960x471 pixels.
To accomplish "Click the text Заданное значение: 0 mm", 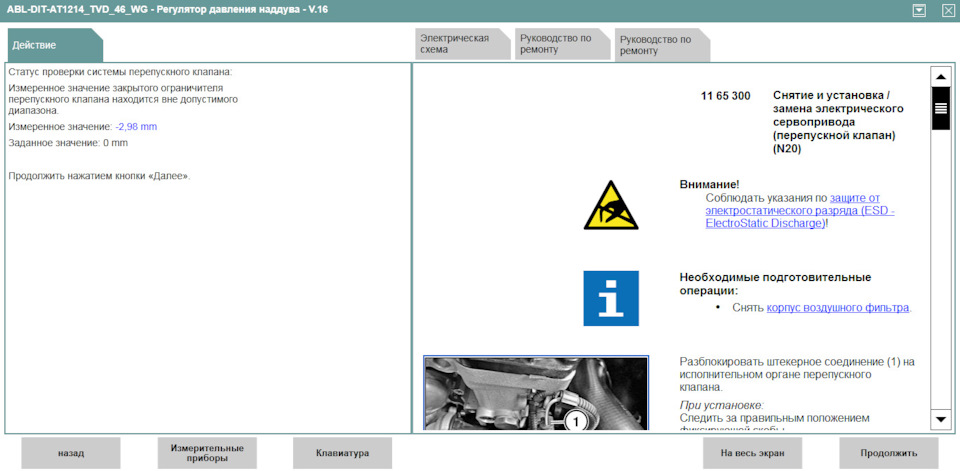I will [x=68, y=143].
